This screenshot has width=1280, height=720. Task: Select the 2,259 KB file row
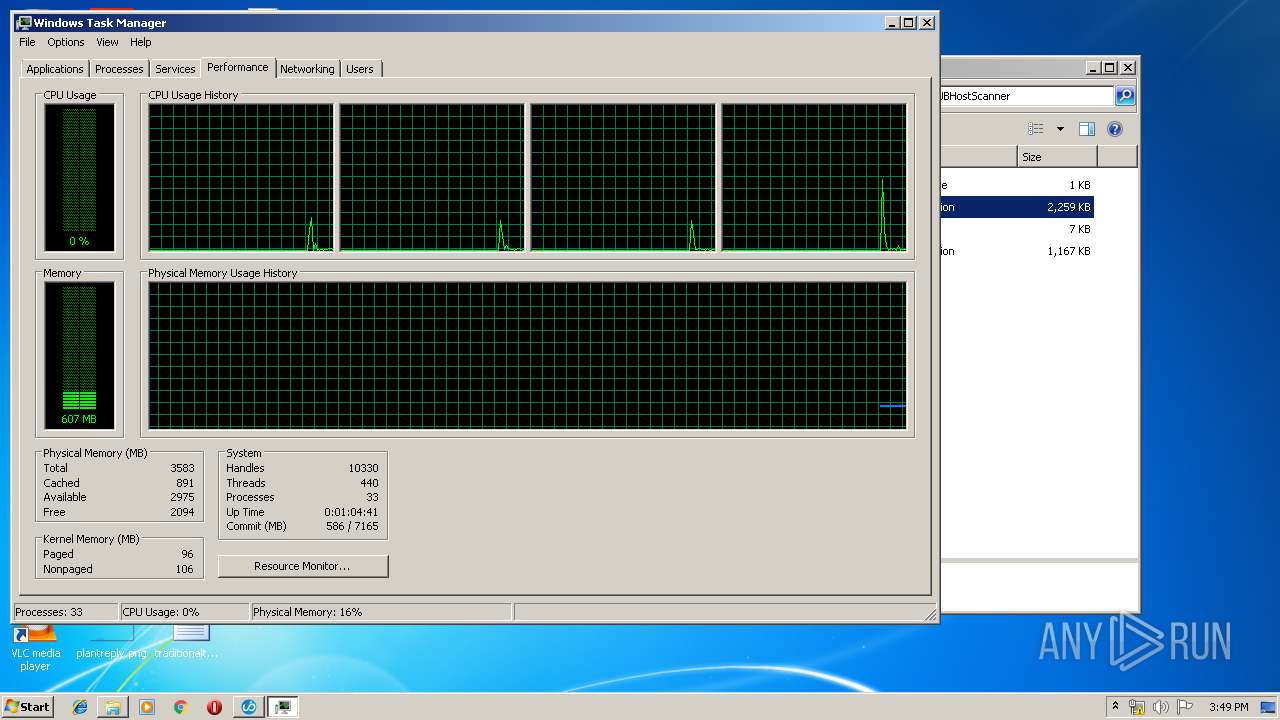(1016, 207)
